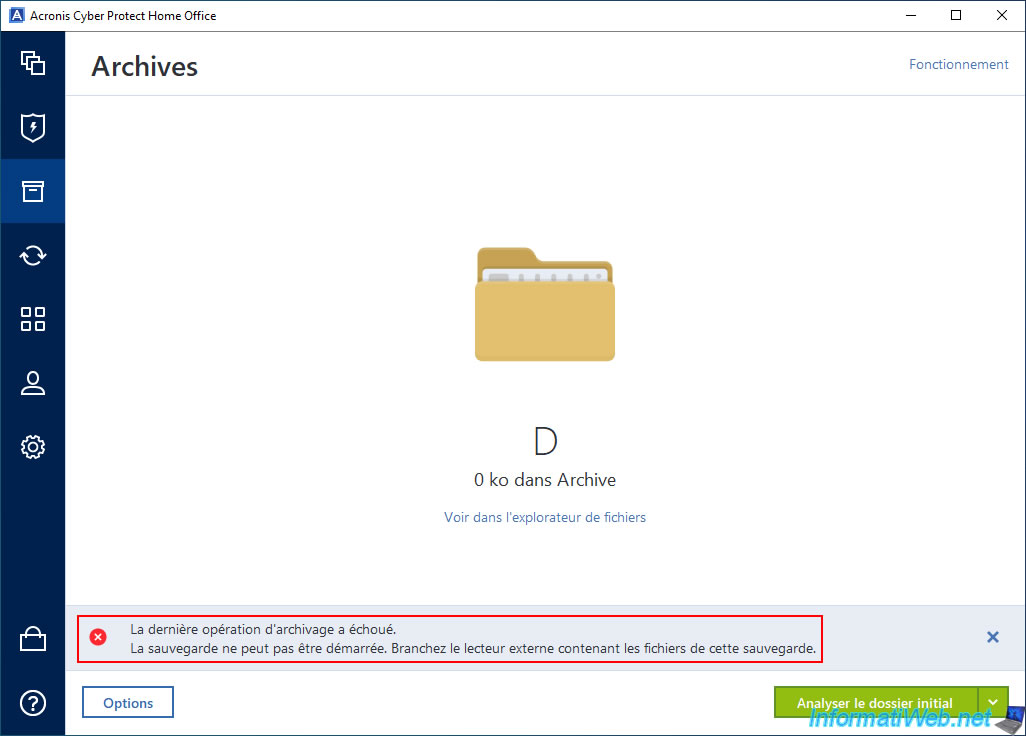Click 'Voir dans l'explorateur de fichiers' link

[x=545, y=517]
